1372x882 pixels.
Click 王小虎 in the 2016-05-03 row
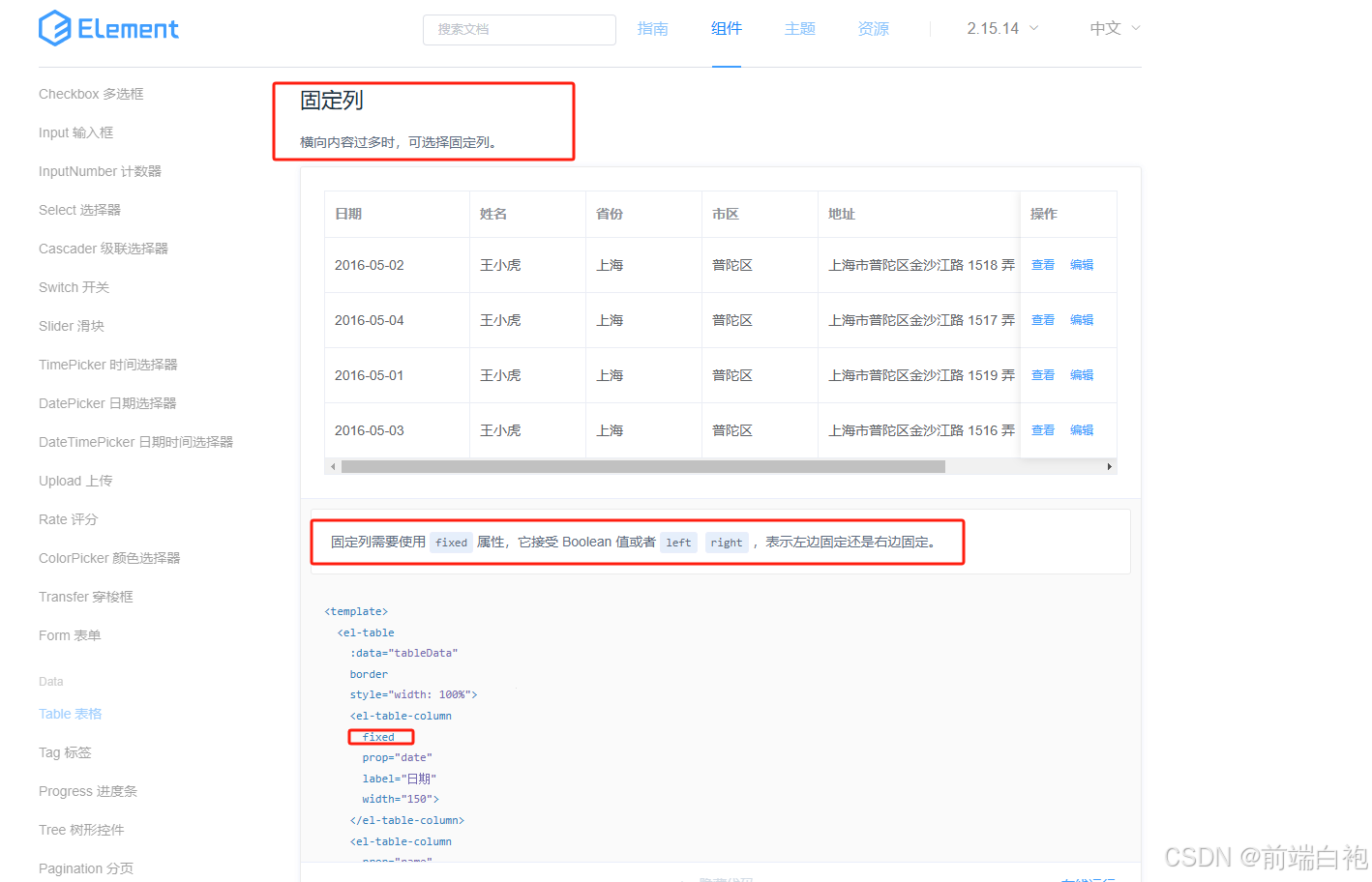coord(500,430)
